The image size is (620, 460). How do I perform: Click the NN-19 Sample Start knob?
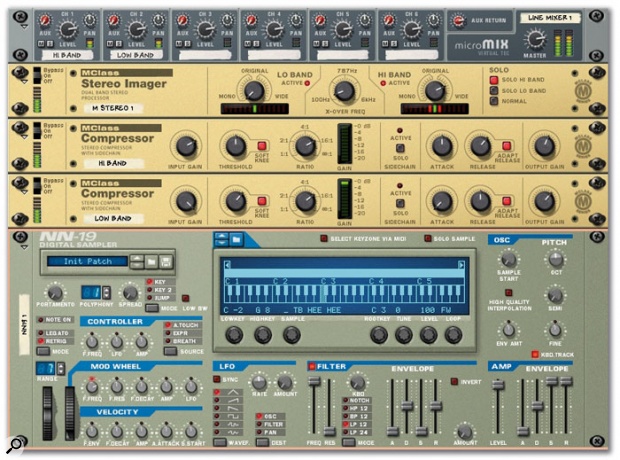point(508,259)
